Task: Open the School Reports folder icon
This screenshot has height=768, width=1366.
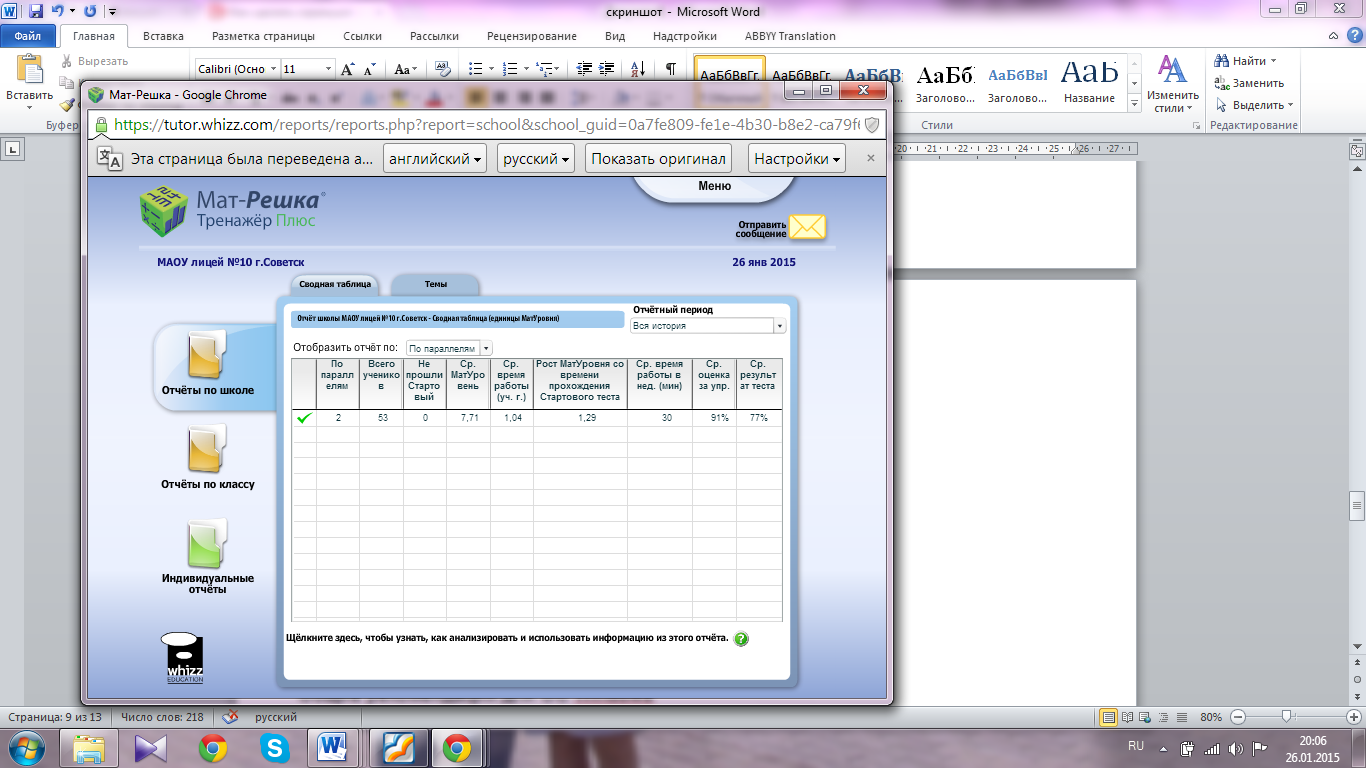Action: 207,355
